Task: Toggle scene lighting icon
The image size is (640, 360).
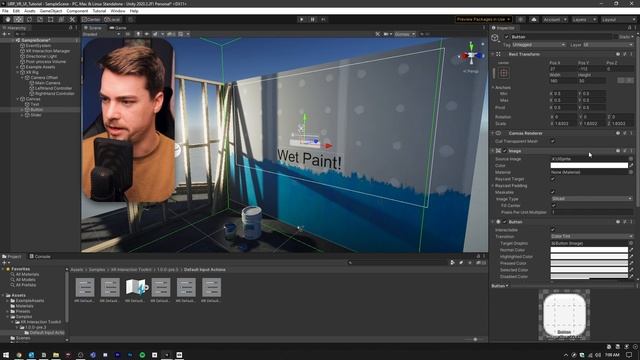Action: coord(138,34)
